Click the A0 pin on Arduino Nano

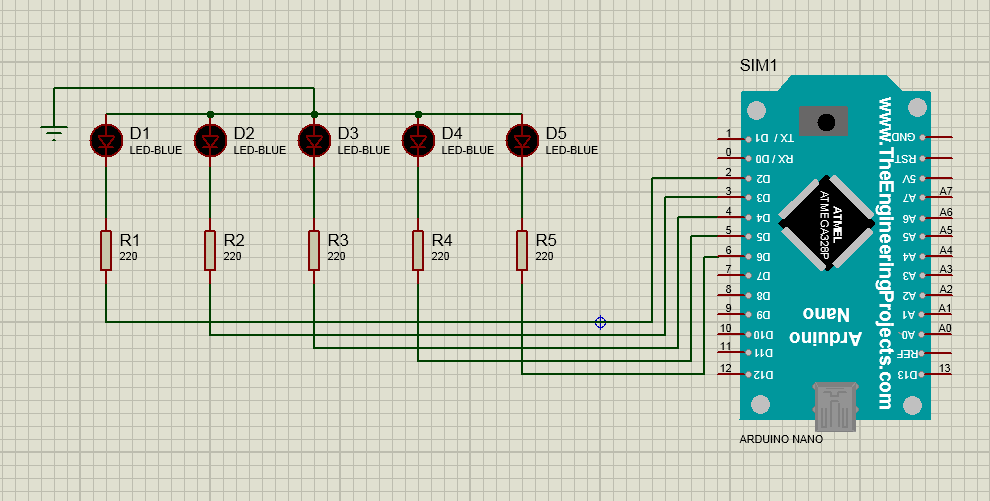point(922,334)
